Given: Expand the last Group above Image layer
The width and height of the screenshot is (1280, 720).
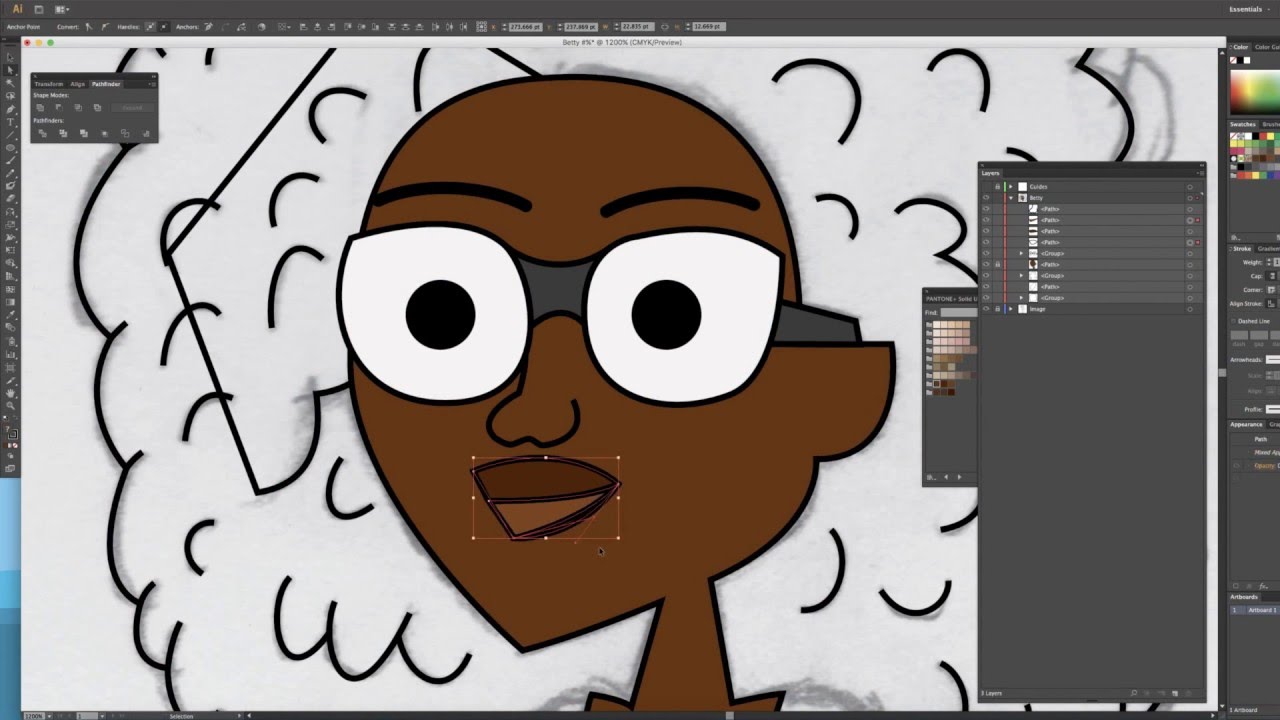Looking at the screenshot, I should coord(1021,298).
